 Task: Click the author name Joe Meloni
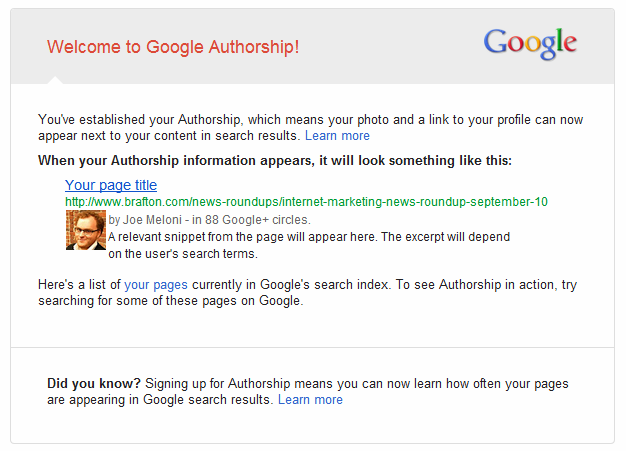146,219
